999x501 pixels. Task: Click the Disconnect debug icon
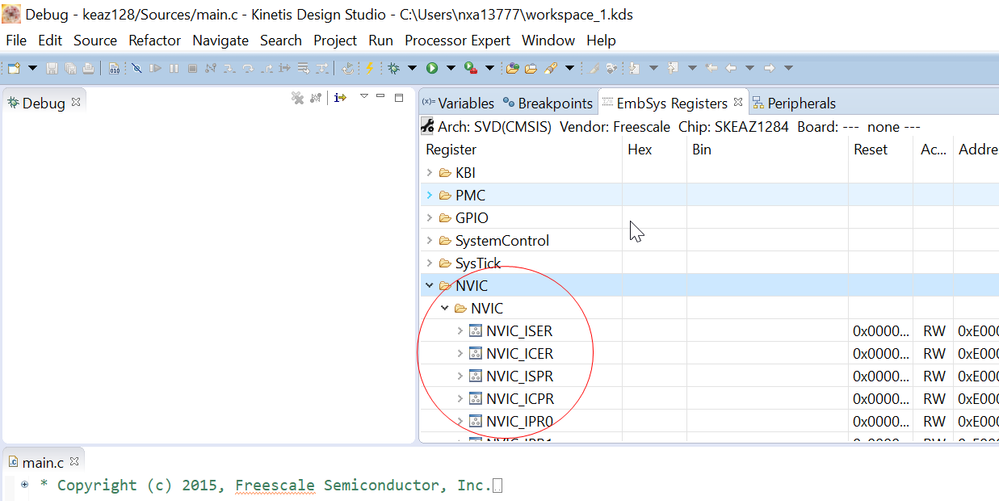point(210,68)
